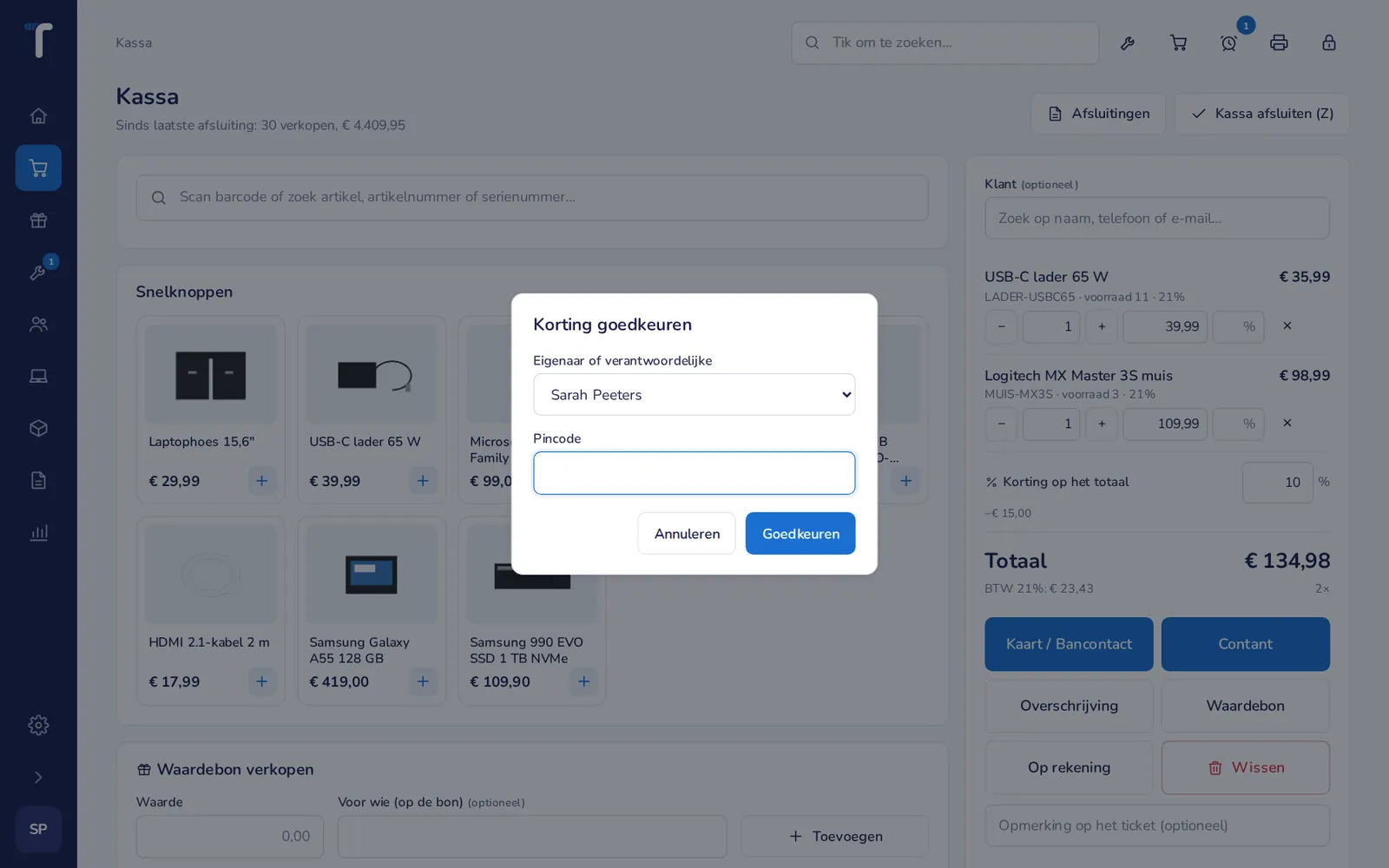Choose Contant payment
The image size is (1389, 868).
click(x=1245, y=644)
